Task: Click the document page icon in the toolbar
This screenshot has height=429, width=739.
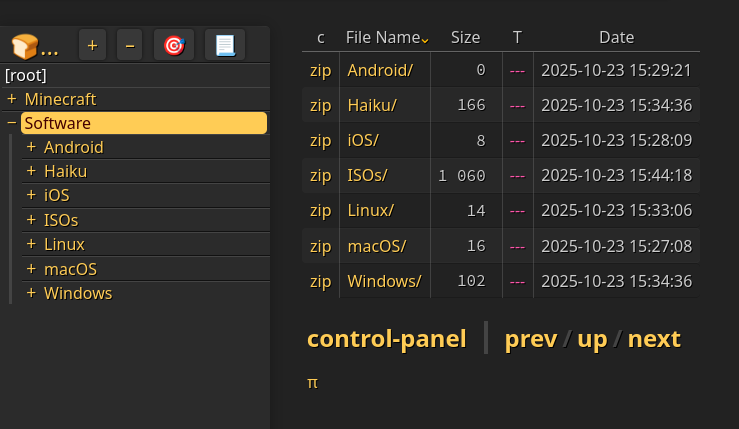Action: coord(225,45)
